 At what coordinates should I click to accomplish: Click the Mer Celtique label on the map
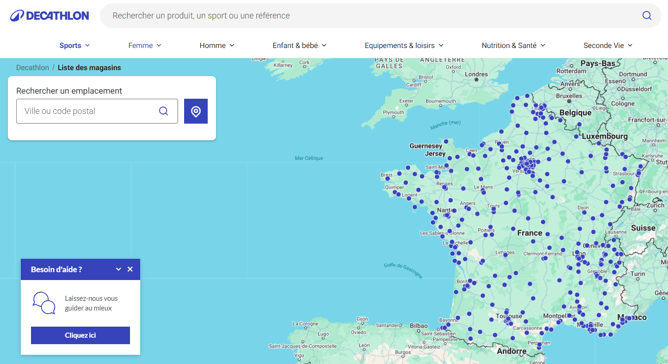[309, 158]
